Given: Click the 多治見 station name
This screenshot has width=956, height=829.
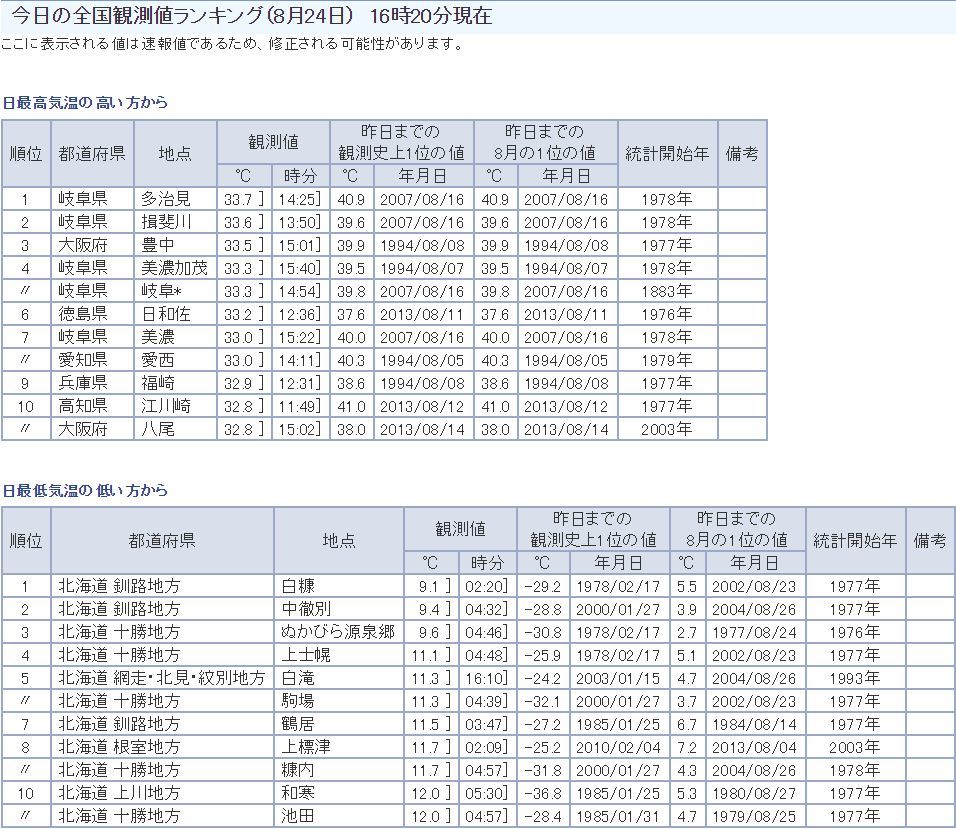Looking at the screenshot, I should (x=165, y=199).
